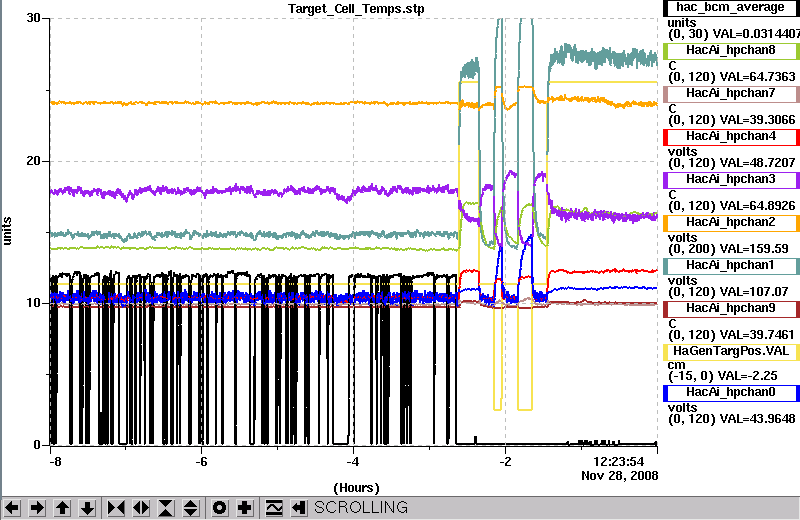Select the HacAi_hpchan1 curve in legend
The image size is (800, 520).
click(x=731, y=265)
